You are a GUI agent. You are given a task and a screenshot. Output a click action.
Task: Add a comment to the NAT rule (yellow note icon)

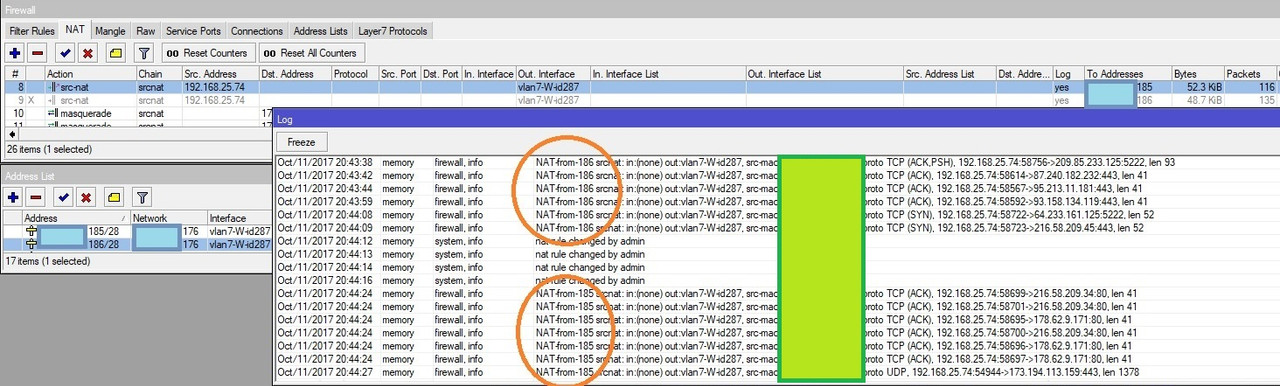[x=115, y=53]
